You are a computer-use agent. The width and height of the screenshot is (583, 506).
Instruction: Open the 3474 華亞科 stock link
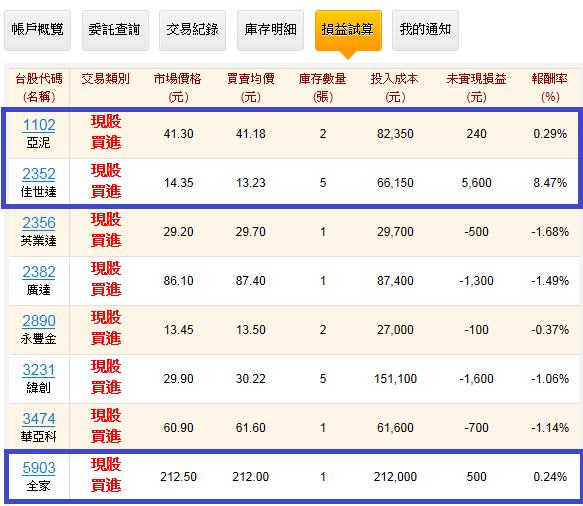point(39,419)
